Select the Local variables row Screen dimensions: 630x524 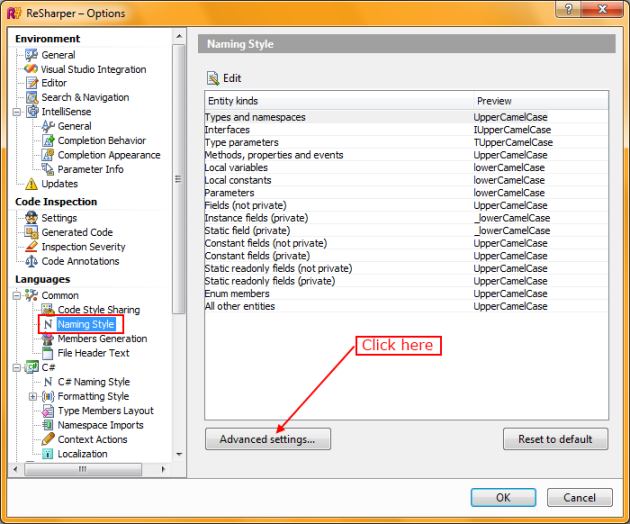point(406,168)
